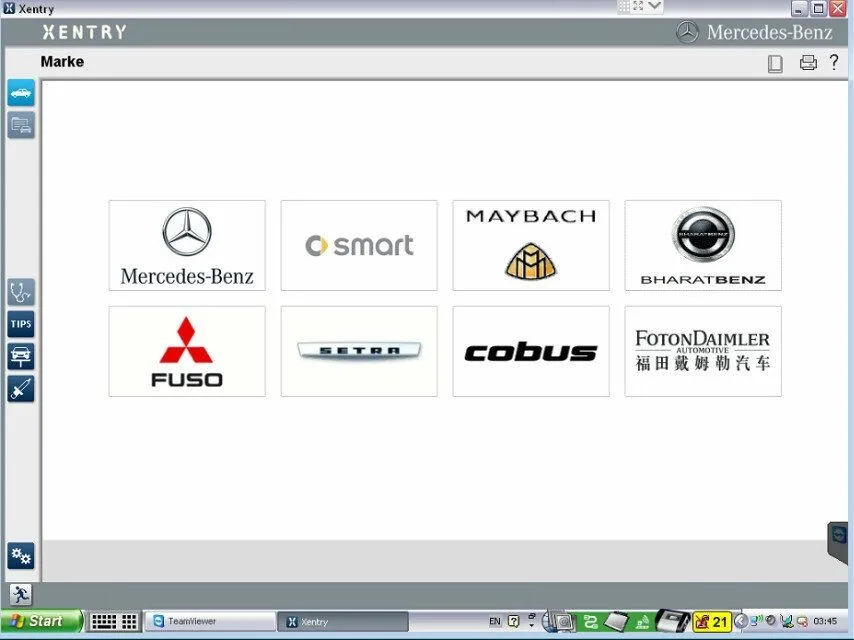The image size is (854, 640).
Task: Click the EN language indicator
Action: coord(495,621)
